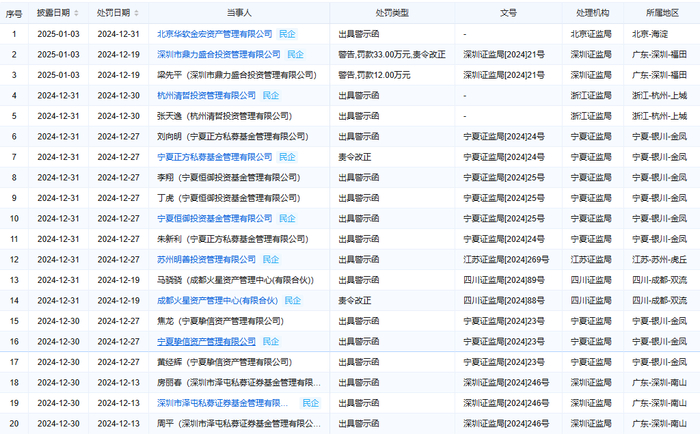Open 宁夏正方私募基金管理有限公司 link in row 7

(214, 157)
